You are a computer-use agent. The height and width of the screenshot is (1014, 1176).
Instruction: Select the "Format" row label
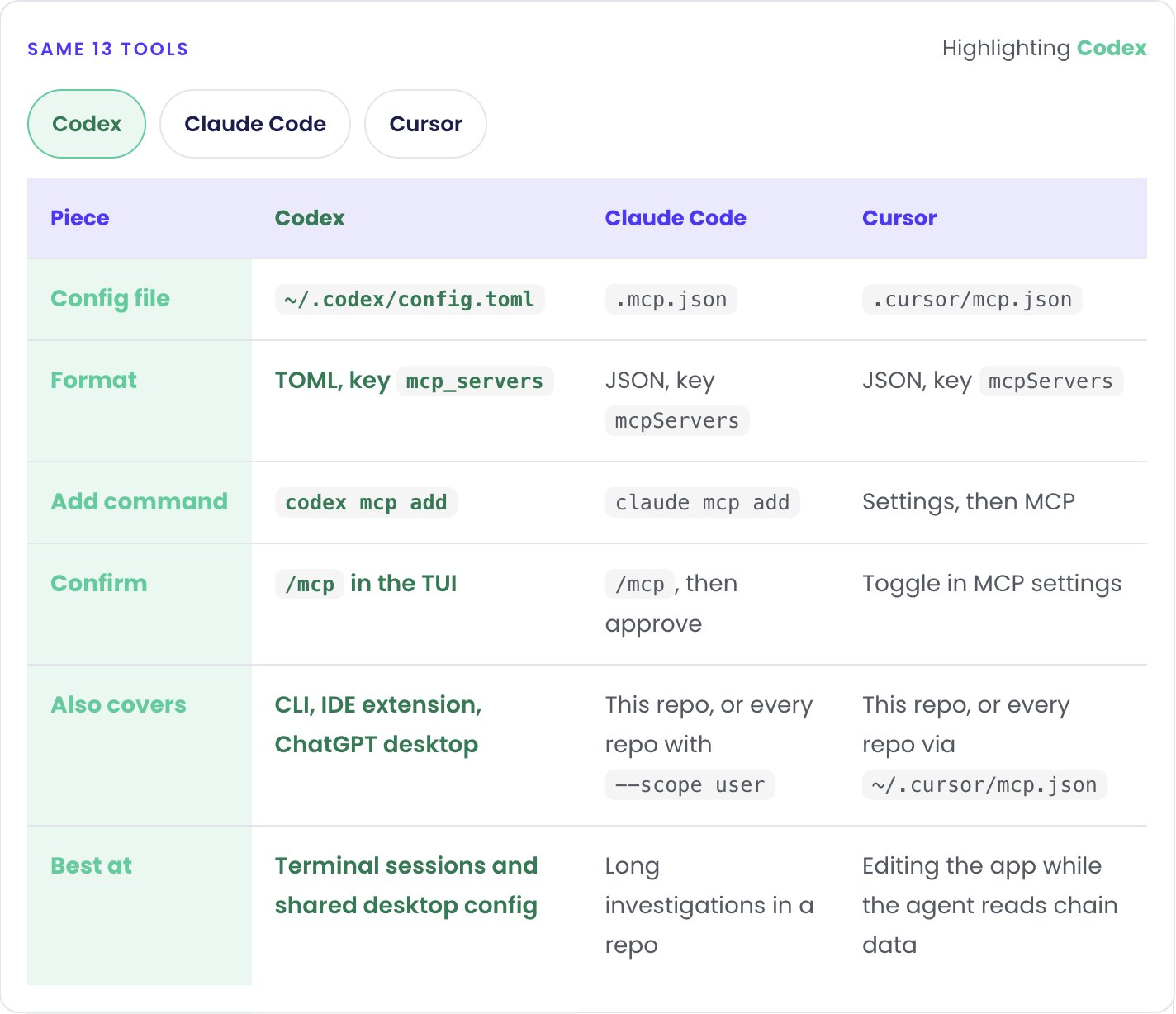pyautogui.click(x=94, y=381)
